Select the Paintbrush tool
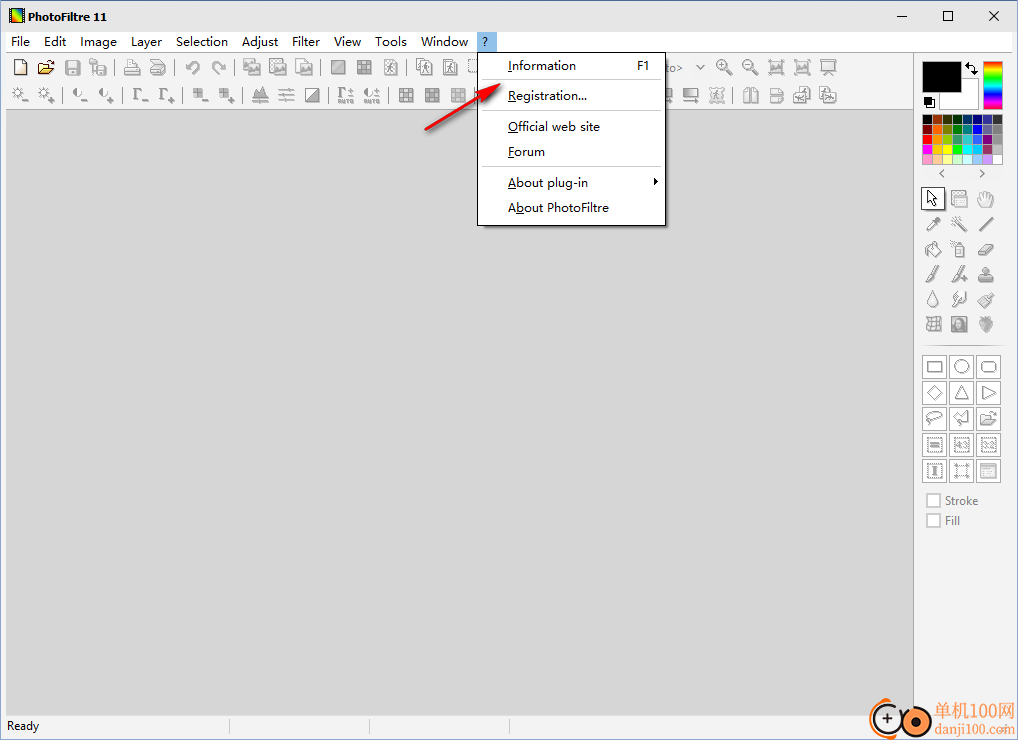The width and height of the screenshot is (1018, 740). (x=933, y=275)
